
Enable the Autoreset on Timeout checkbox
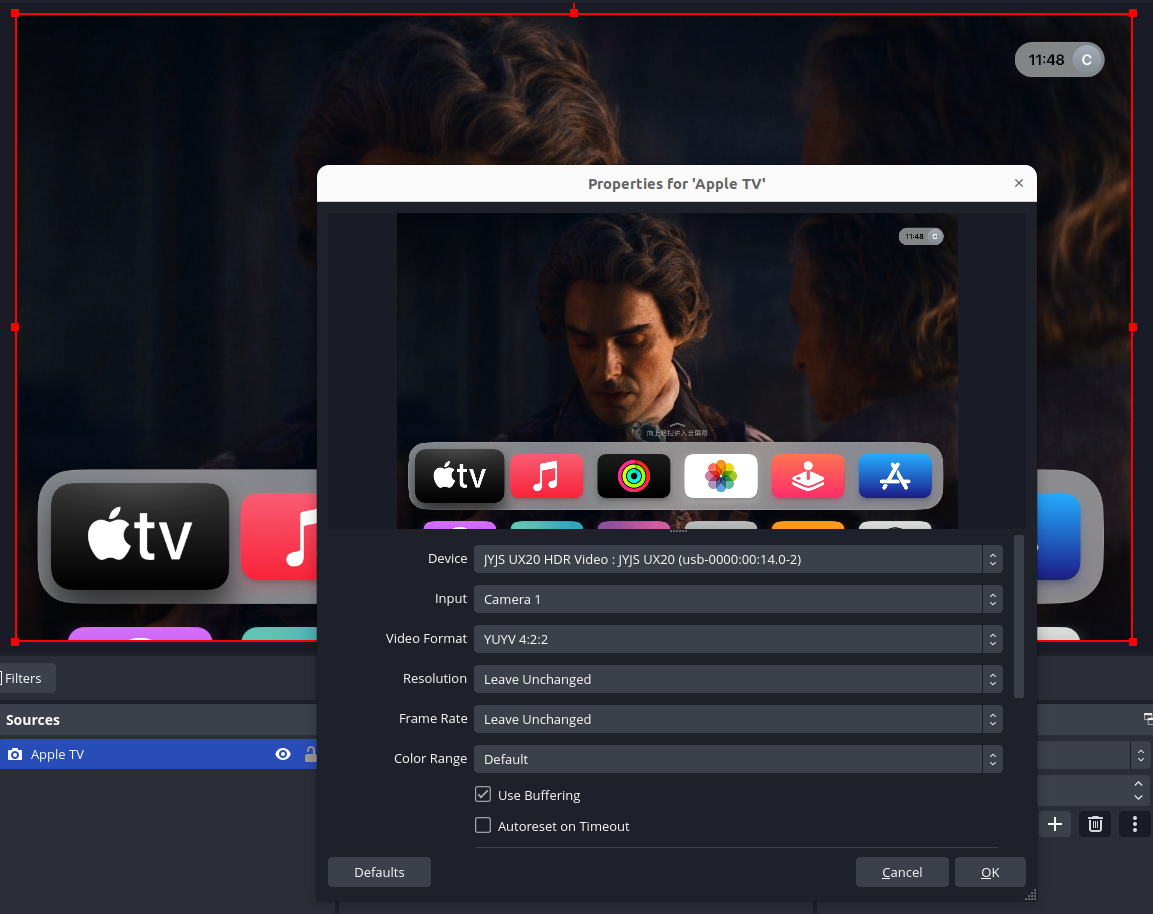point(483,826)
